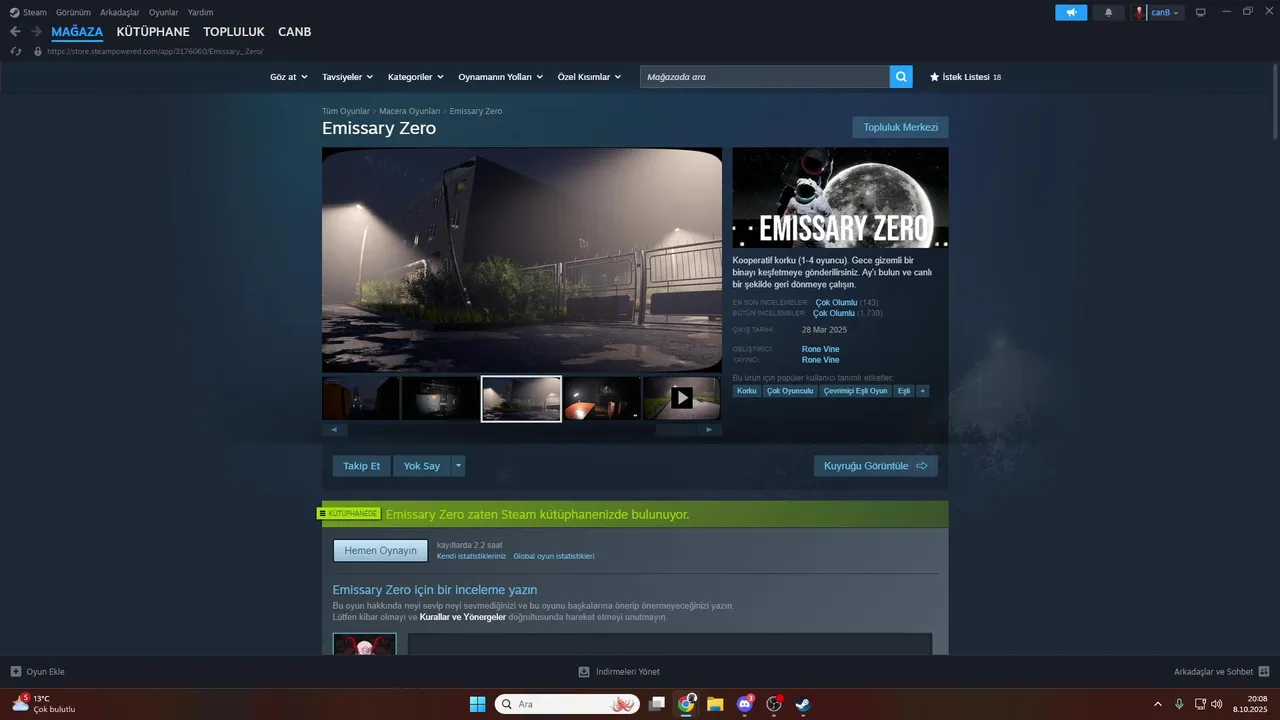
Task: Click the Yok Say button
Action: pos(422,466)
